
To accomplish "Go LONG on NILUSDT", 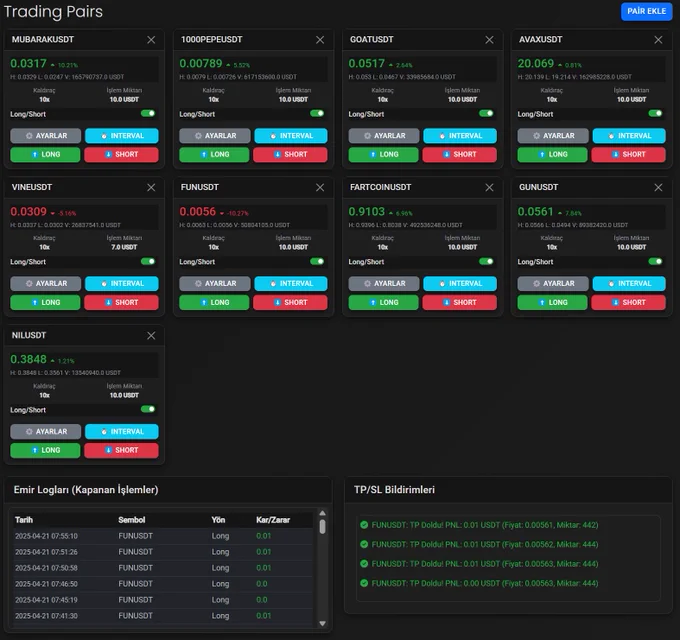I will point(45,450).
